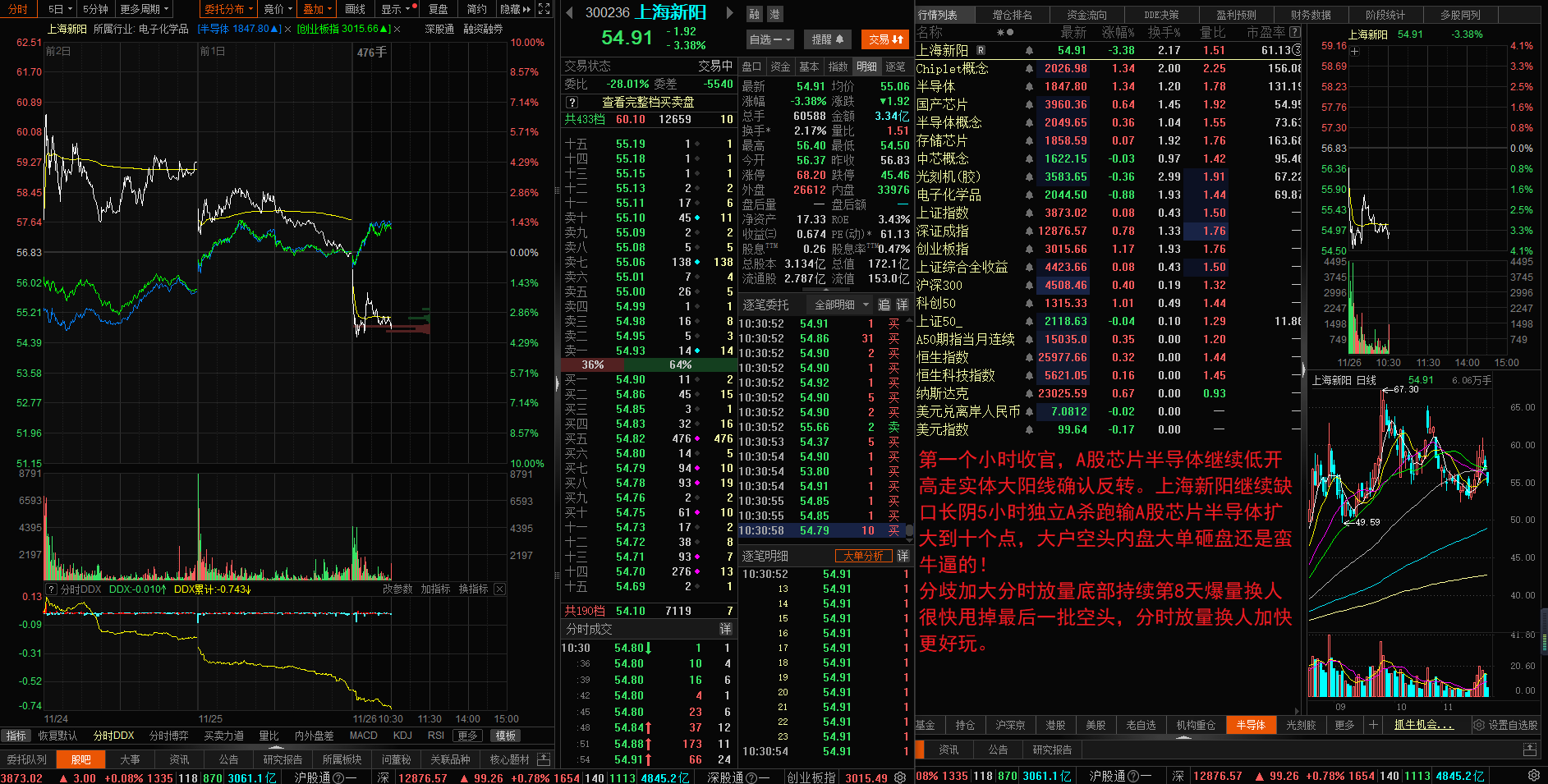Open the 叠加 overlay dropdown
Viewport: 1548px width, 784px height.
(x=318, y=9)
